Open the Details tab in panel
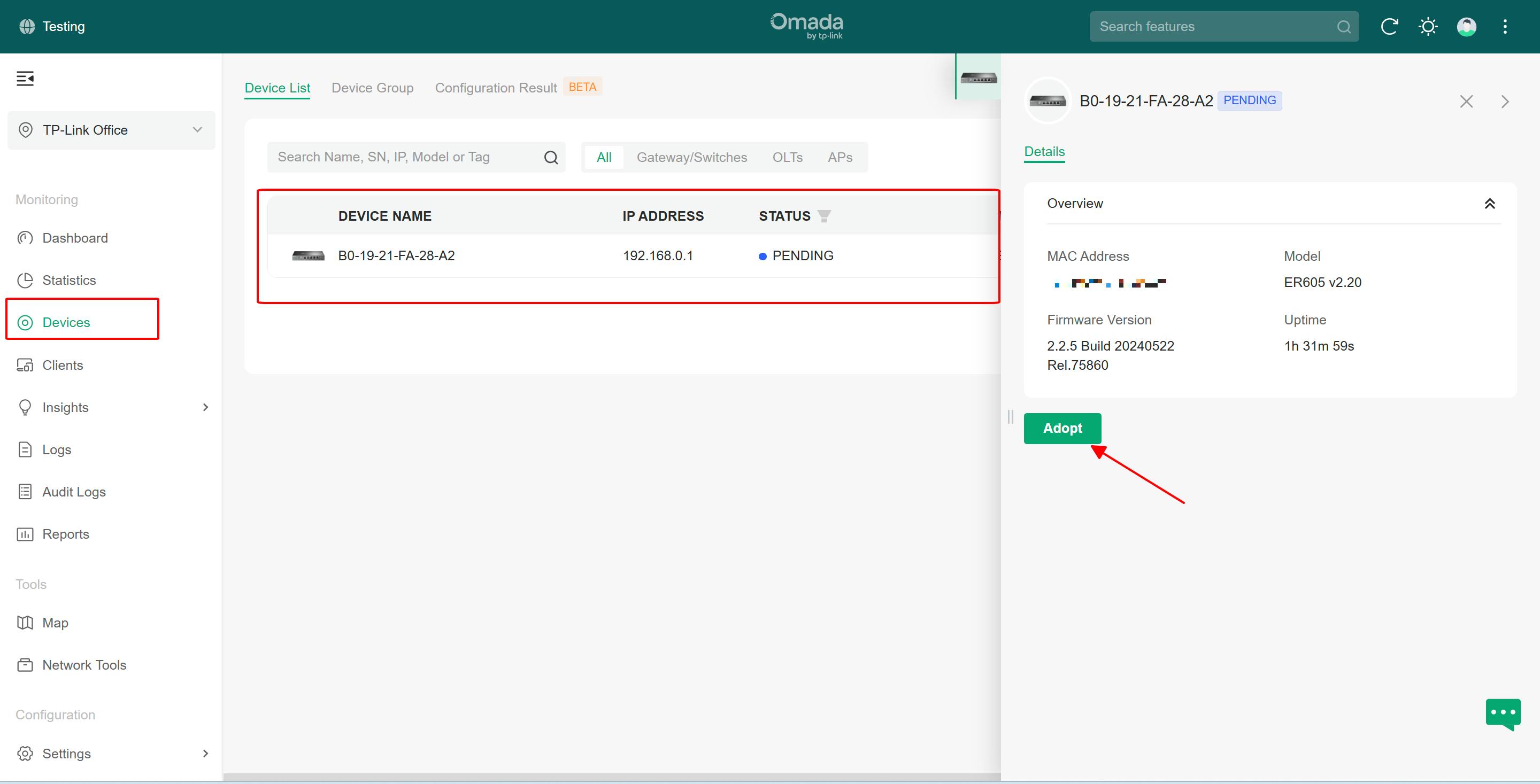Viewport: 1540px width, 784px height. point(1044,152)
